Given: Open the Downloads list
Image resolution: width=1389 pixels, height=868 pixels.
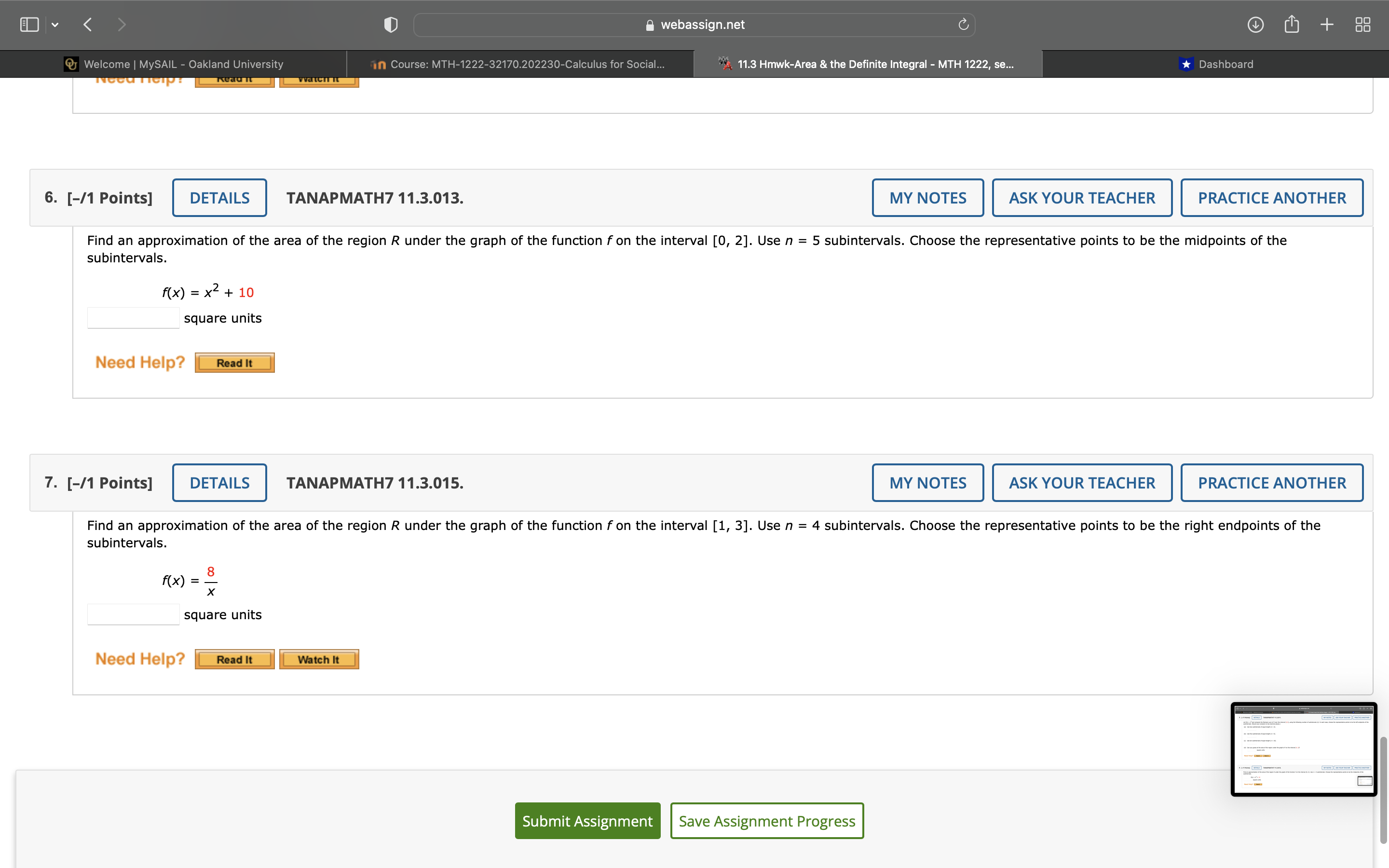Looking at the screenshot, I should [x=1255, y=24].
